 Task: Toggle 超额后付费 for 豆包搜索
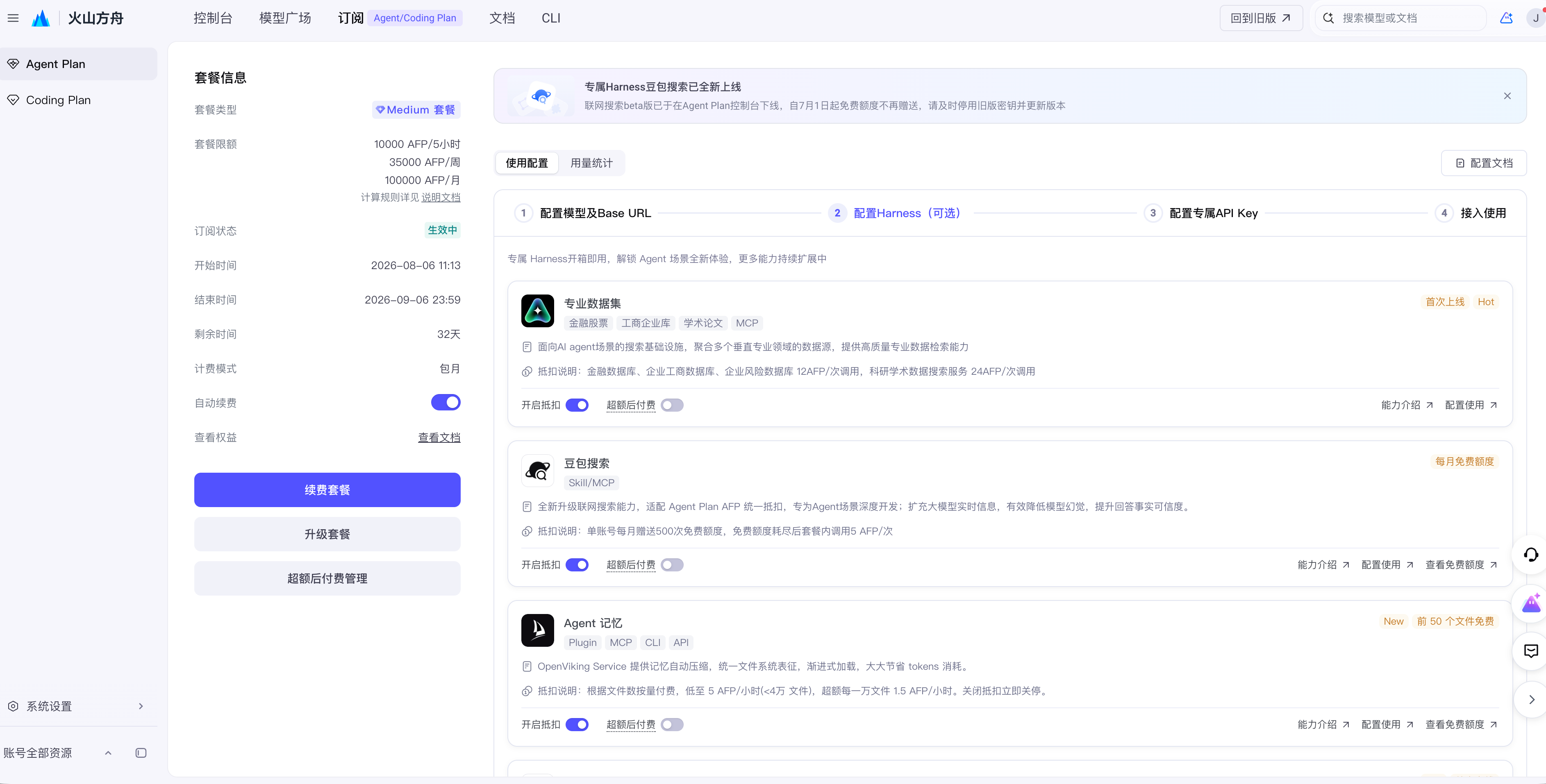(672, 564)
